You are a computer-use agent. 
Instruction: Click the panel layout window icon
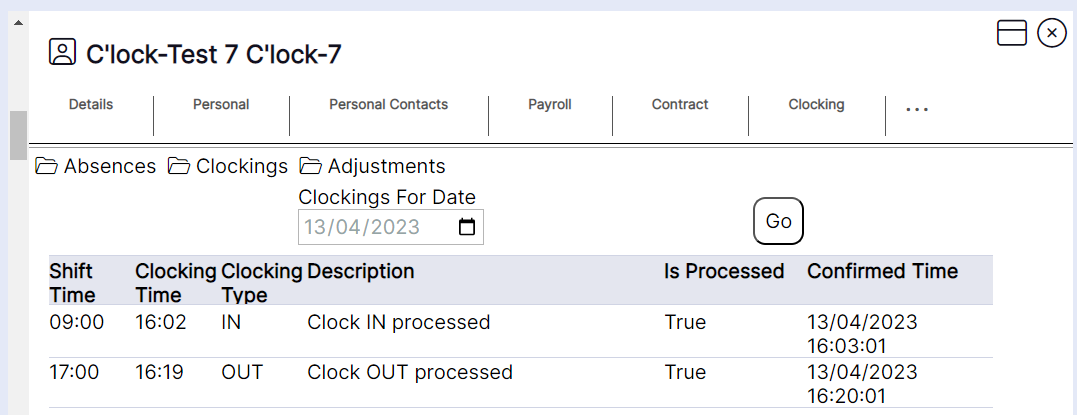tap(1012, 33)
